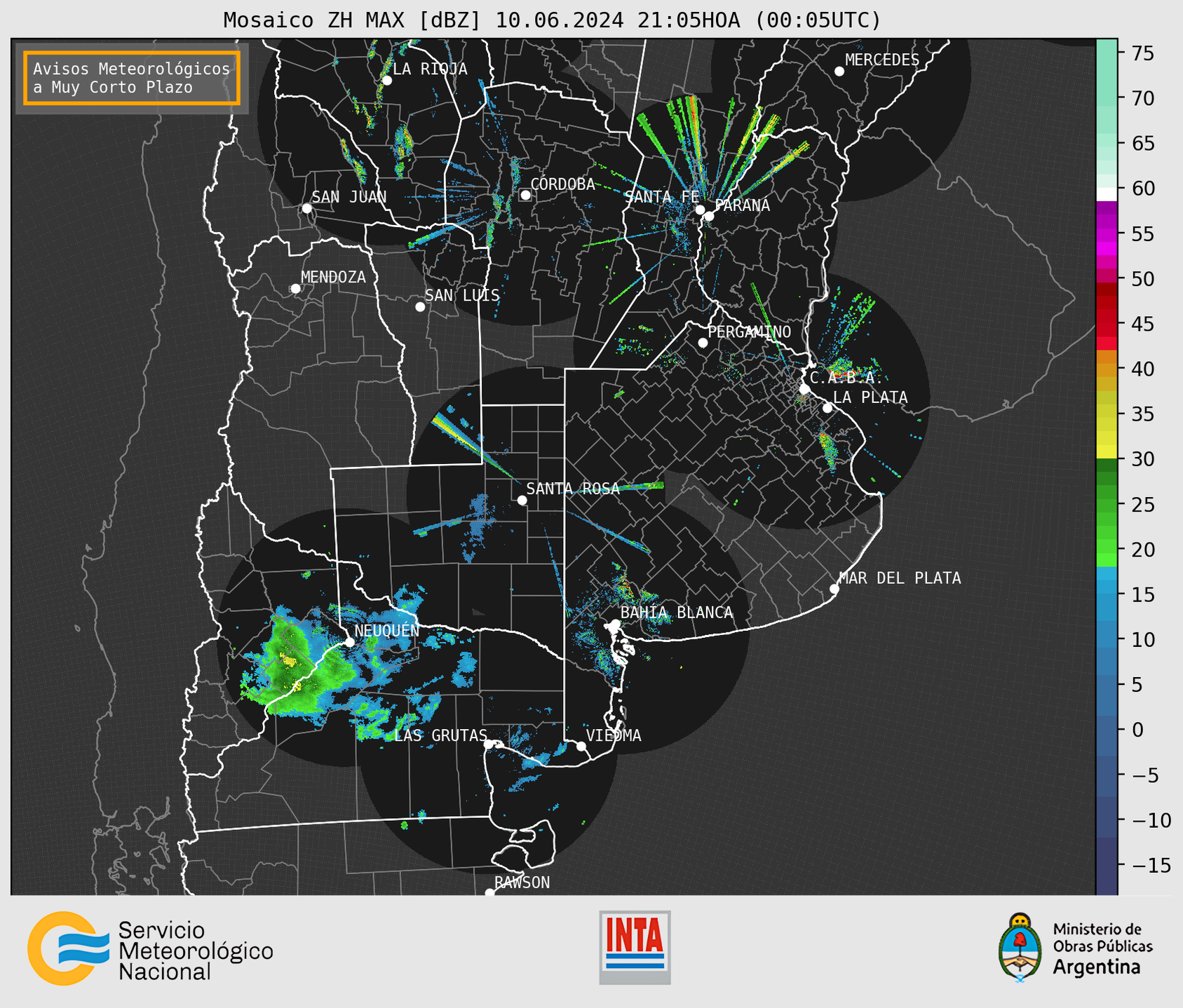Click the SANTA ROSA city label
Screen dimensions: 1183x1008
(574, 489)
